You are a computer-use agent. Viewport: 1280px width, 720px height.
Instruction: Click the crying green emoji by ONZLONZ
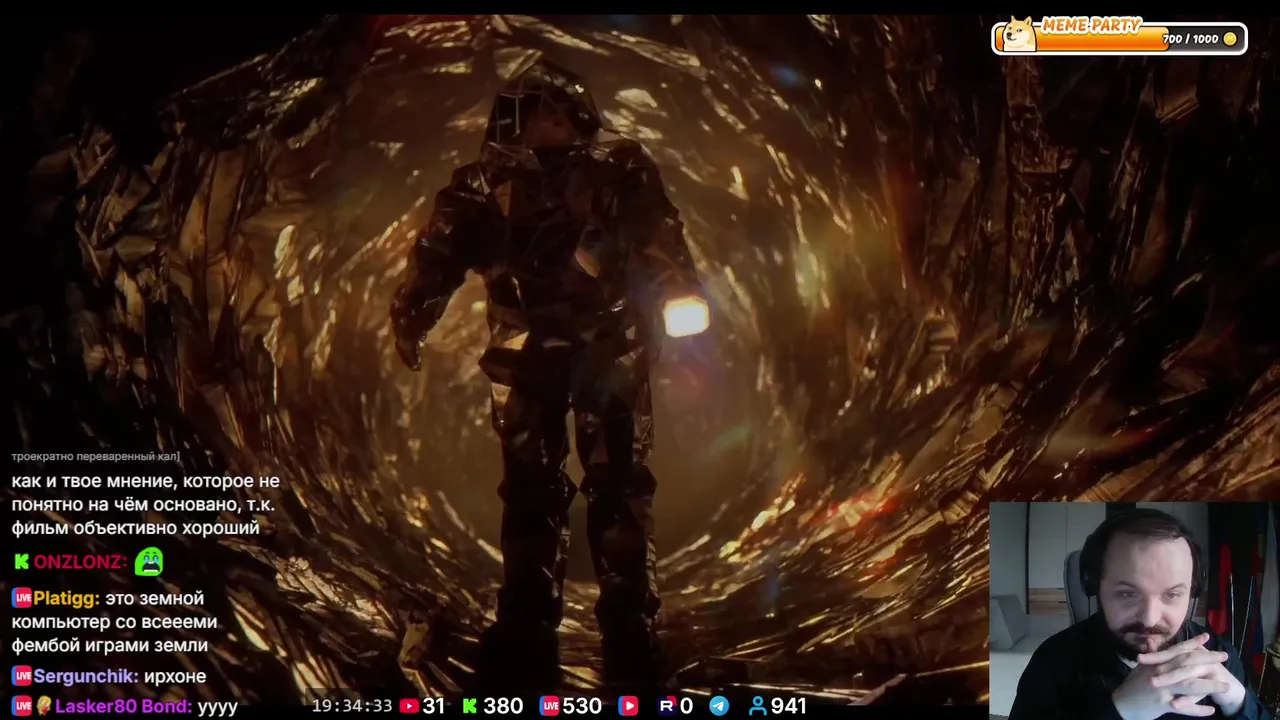coord(149,562)
